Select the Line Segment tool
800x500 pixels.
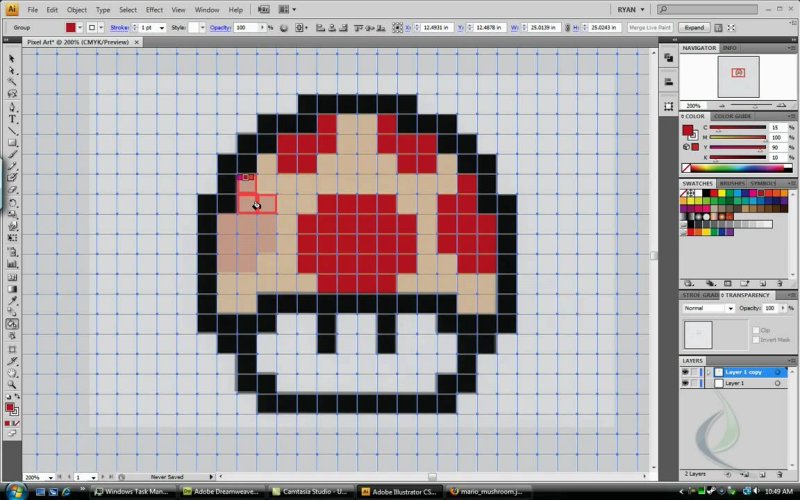tap(12, 131)
